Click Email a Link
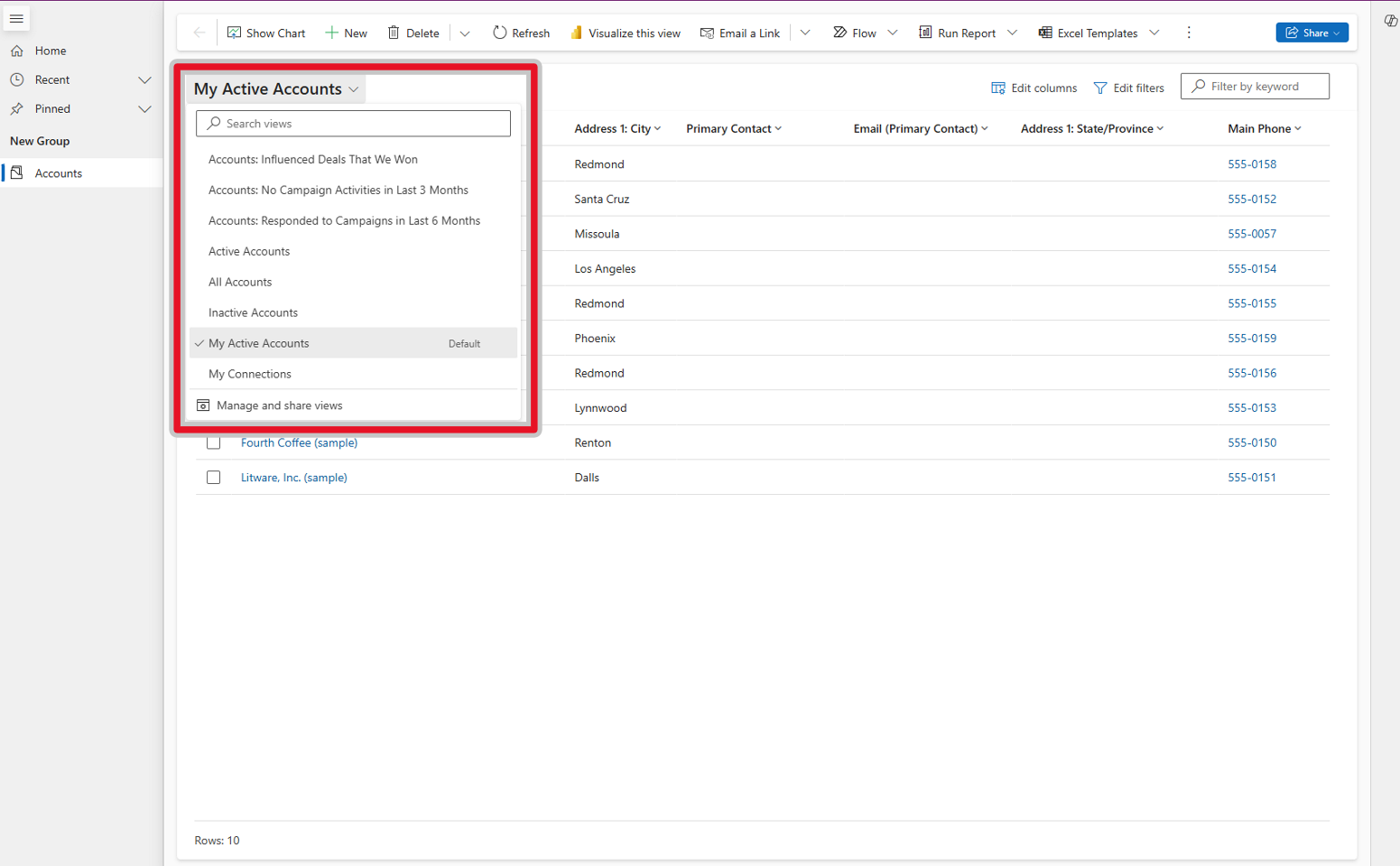1400x866 pixels. point(740,33)
